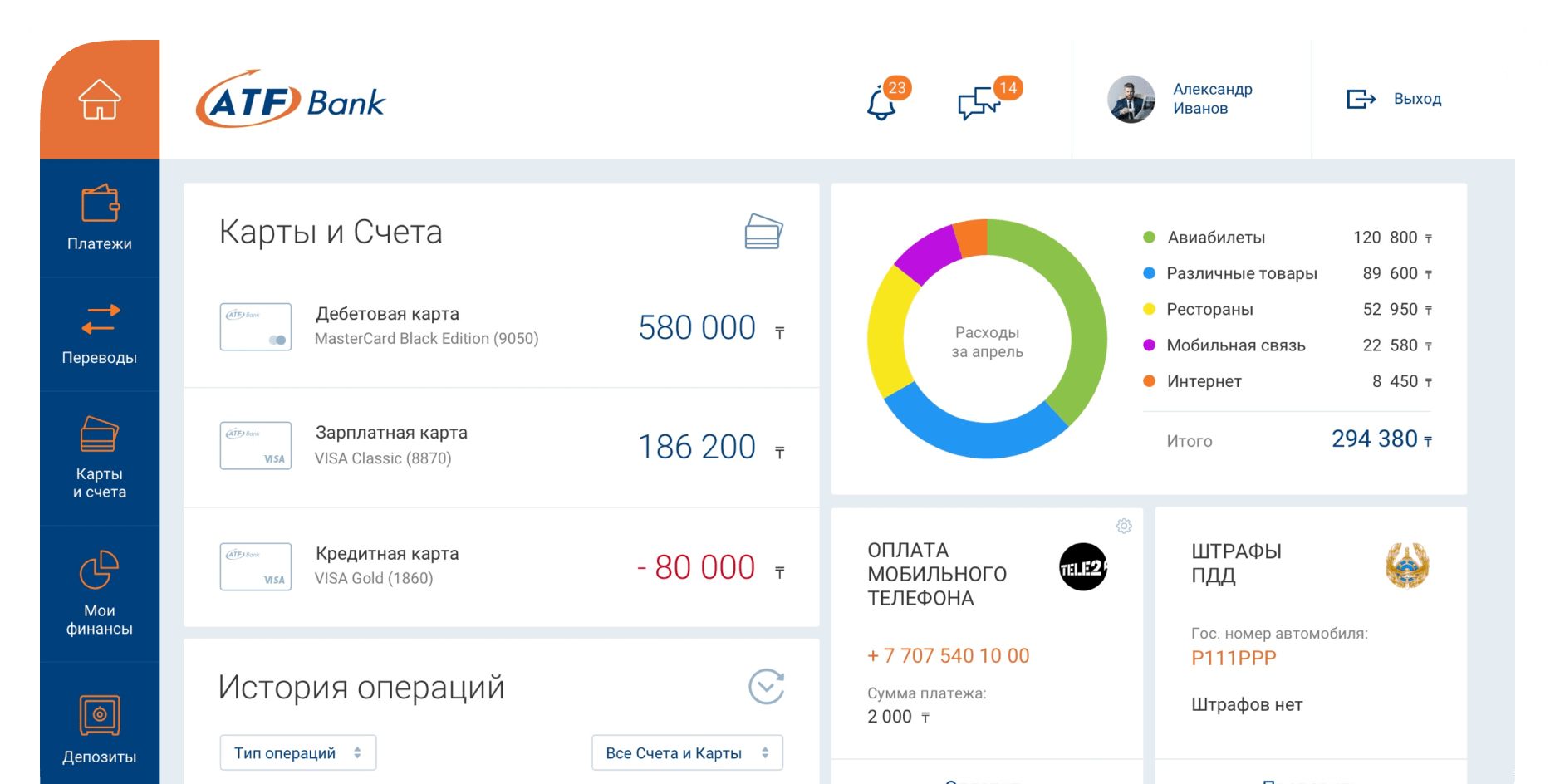Viewport: 1555px width, 784px height.
Task: Open messages chat icon with 14 badge
Action: click(979, 104)
